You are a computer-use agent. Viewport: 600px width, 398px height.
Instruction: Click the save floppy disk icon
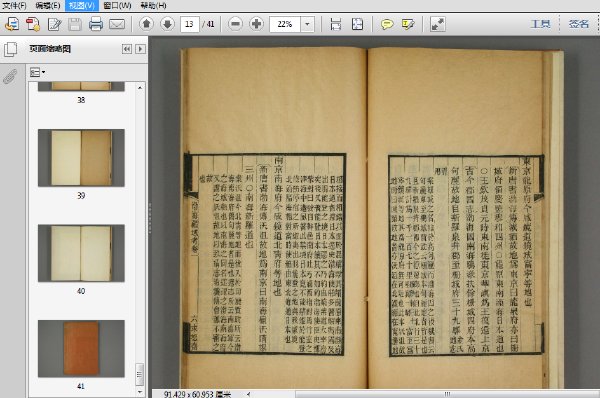point(75,24)
